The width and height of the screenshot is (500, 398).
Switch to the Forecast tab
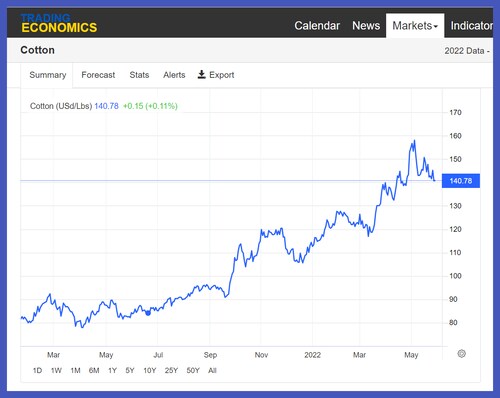pyautogui.click(x=98, y=75)
